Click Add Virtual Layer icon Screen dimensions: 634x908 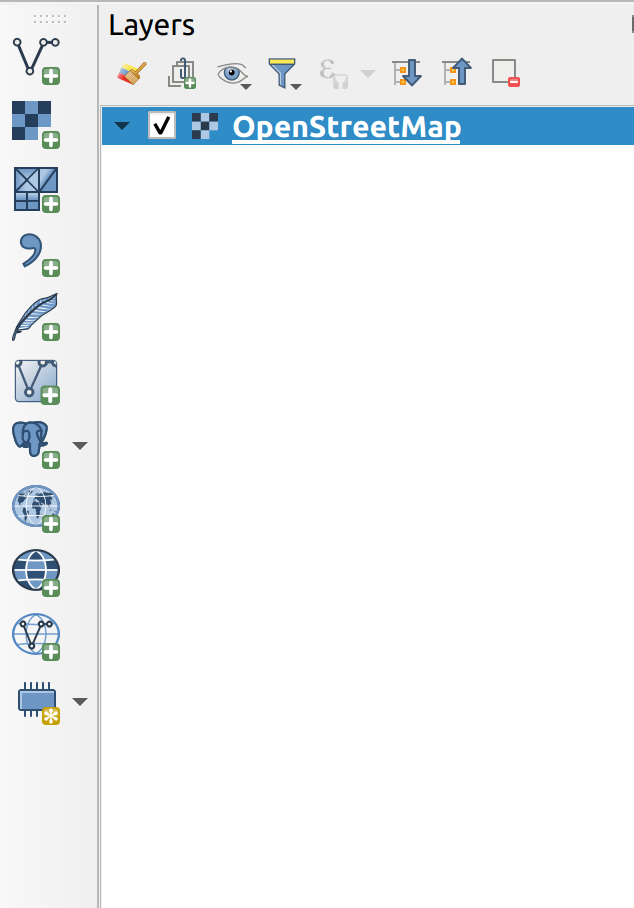(37, 382)
